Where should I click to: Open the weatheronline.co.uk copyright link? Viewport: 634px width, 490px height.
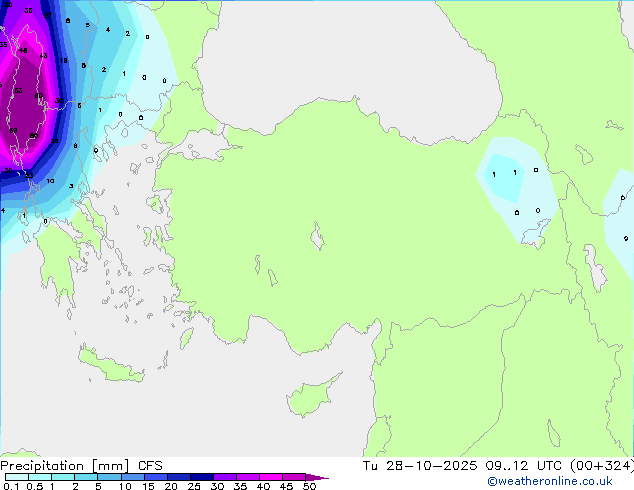[549, 481]
